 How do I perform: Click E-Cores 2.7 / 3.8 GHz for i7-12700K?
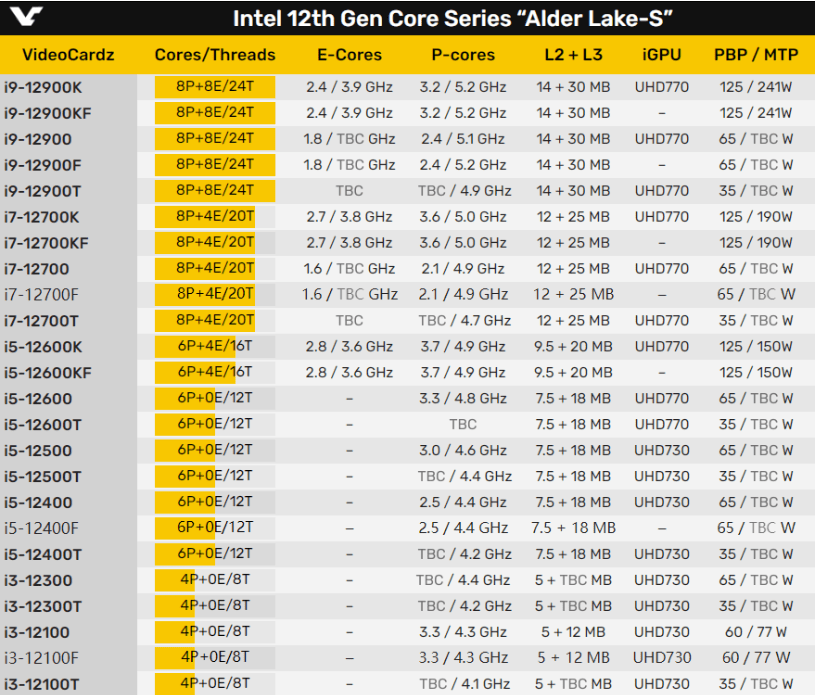349,217
